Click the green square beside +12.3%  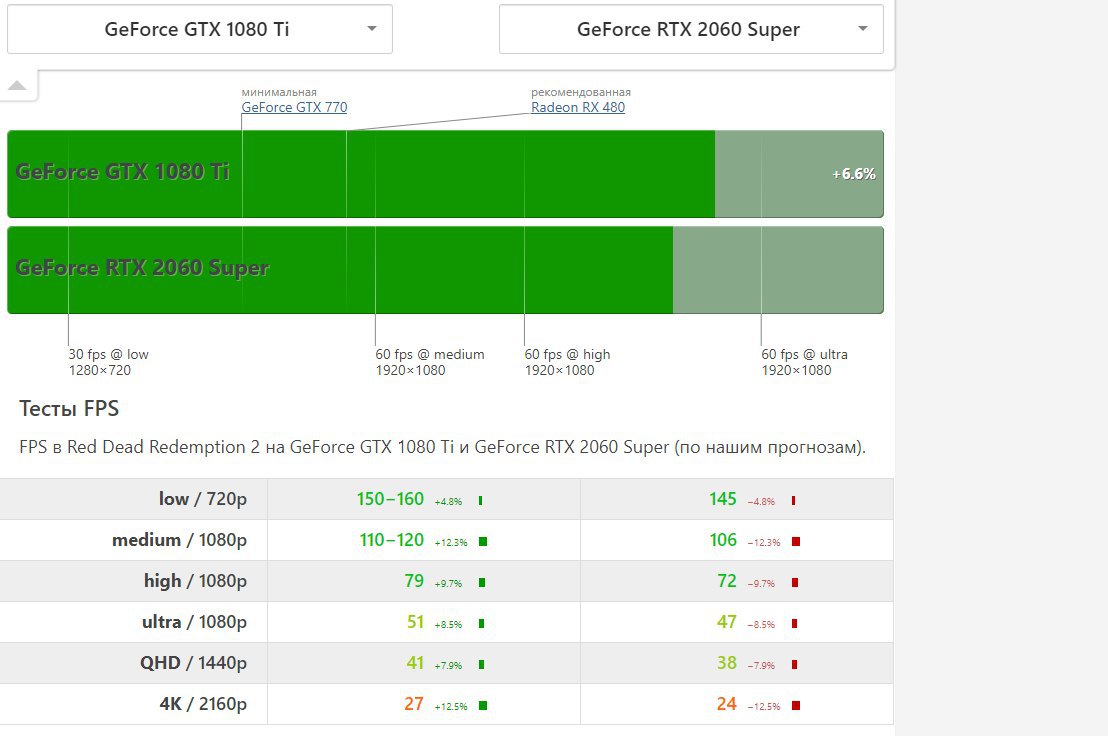coord(483,542)
